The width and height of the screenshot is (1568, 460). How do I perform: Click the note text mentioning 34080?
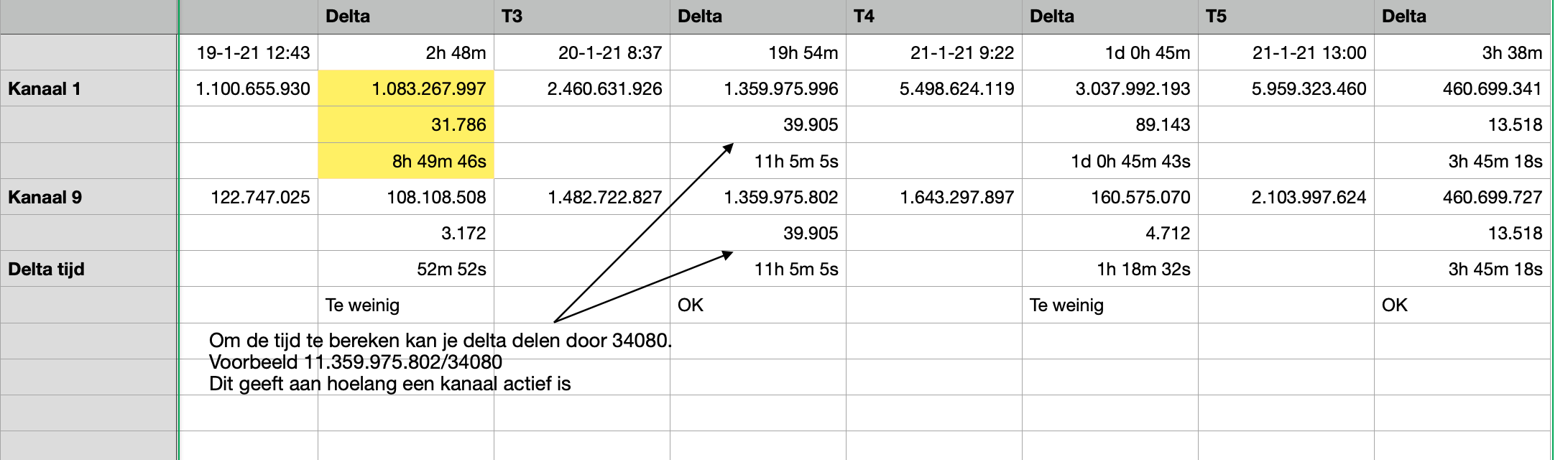click(440, 341)
